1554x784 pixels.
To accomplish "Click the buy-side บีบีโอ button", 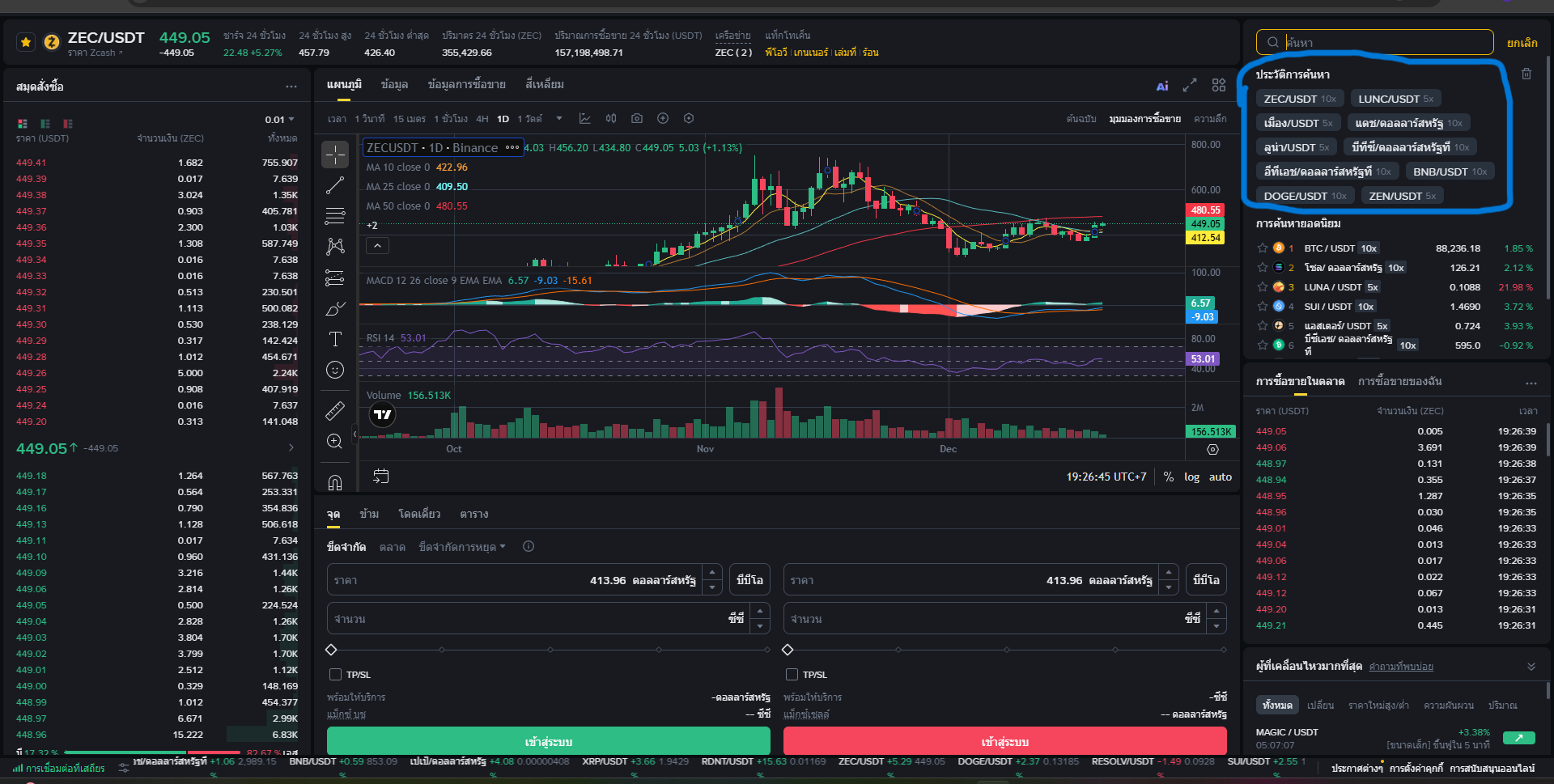I will pos(750,580).
